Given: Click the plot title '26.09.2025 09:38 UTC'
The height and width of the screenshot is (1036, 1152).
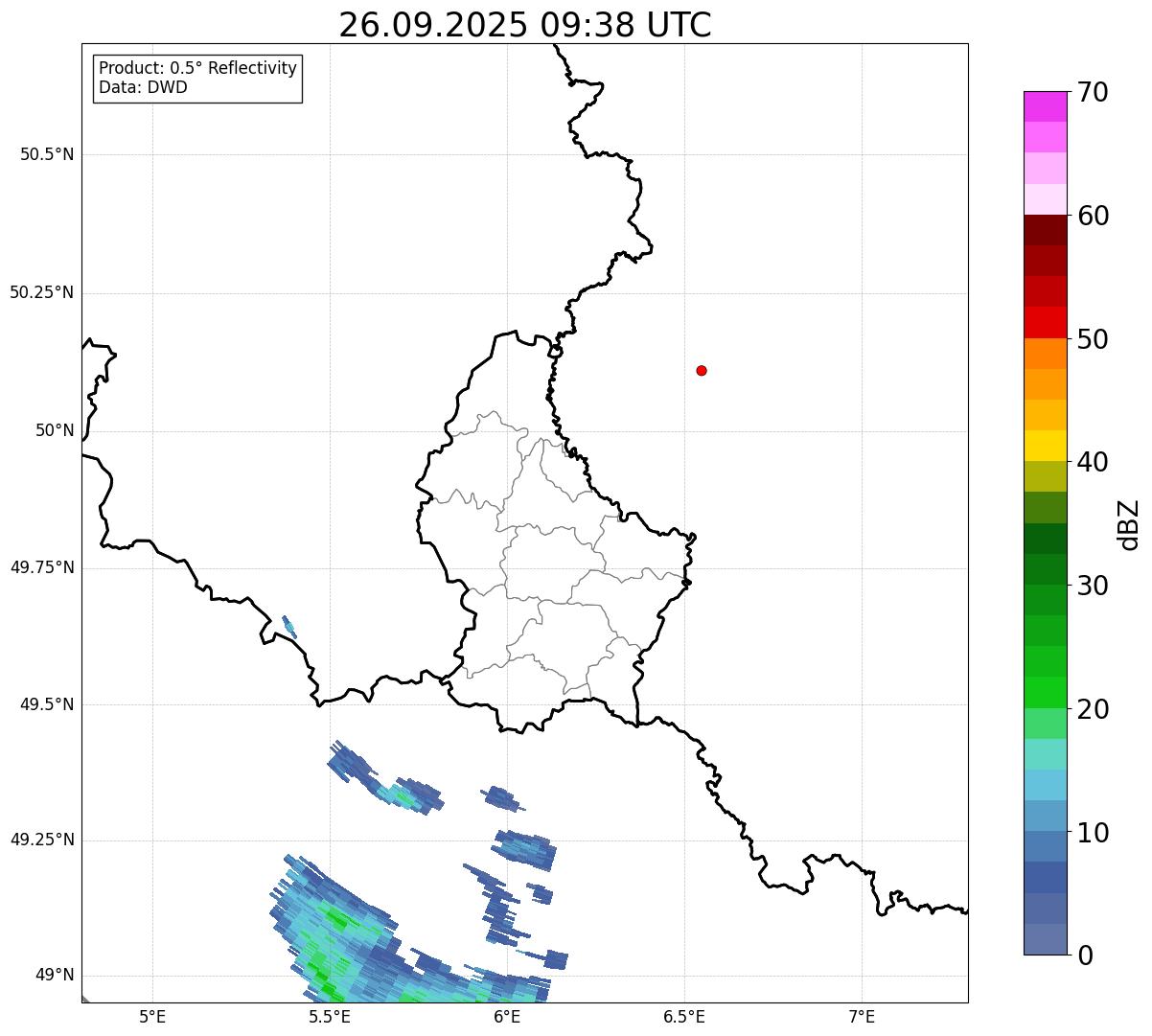Looking at the screenshot, I should point(525,24).
